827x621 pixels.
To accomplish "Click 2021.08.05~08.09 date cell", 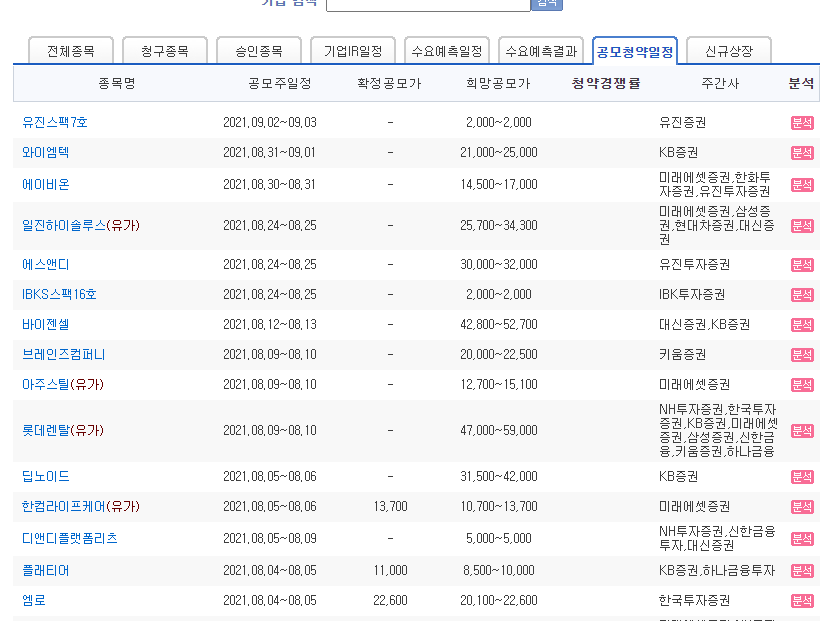I will click(x=270, y=539).
